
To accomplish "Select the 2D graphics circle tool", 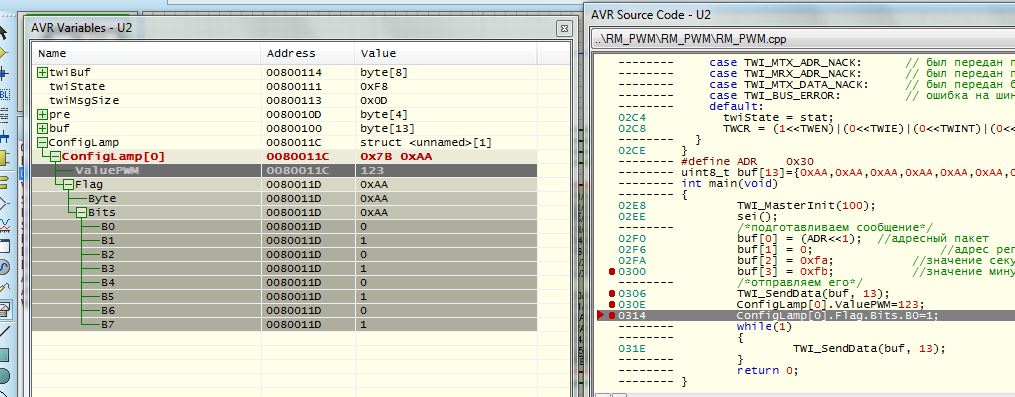I will pos(4,376).
